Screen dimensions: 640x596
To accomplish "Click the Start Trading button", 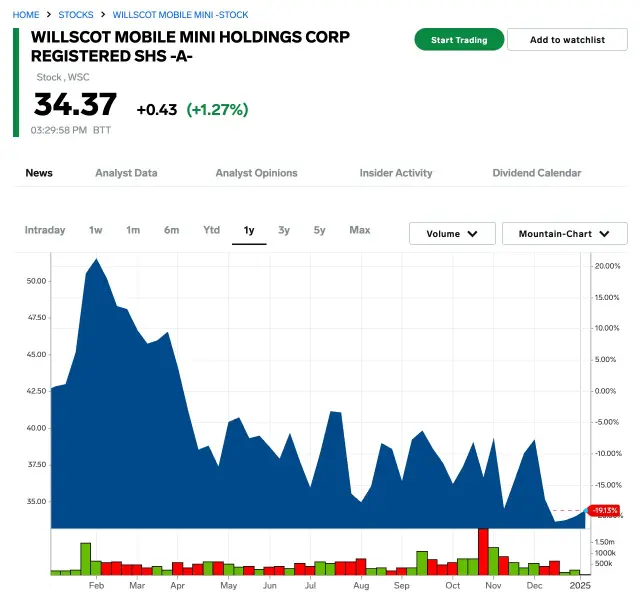I will pos(459,40).
